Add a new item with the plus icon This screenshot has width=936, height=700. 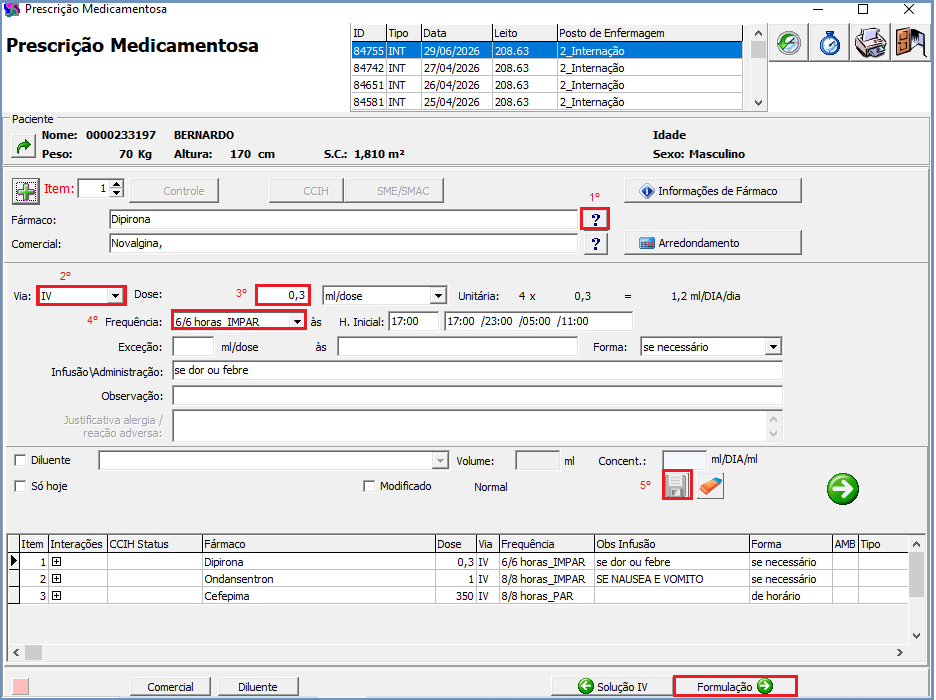(26, 192)
